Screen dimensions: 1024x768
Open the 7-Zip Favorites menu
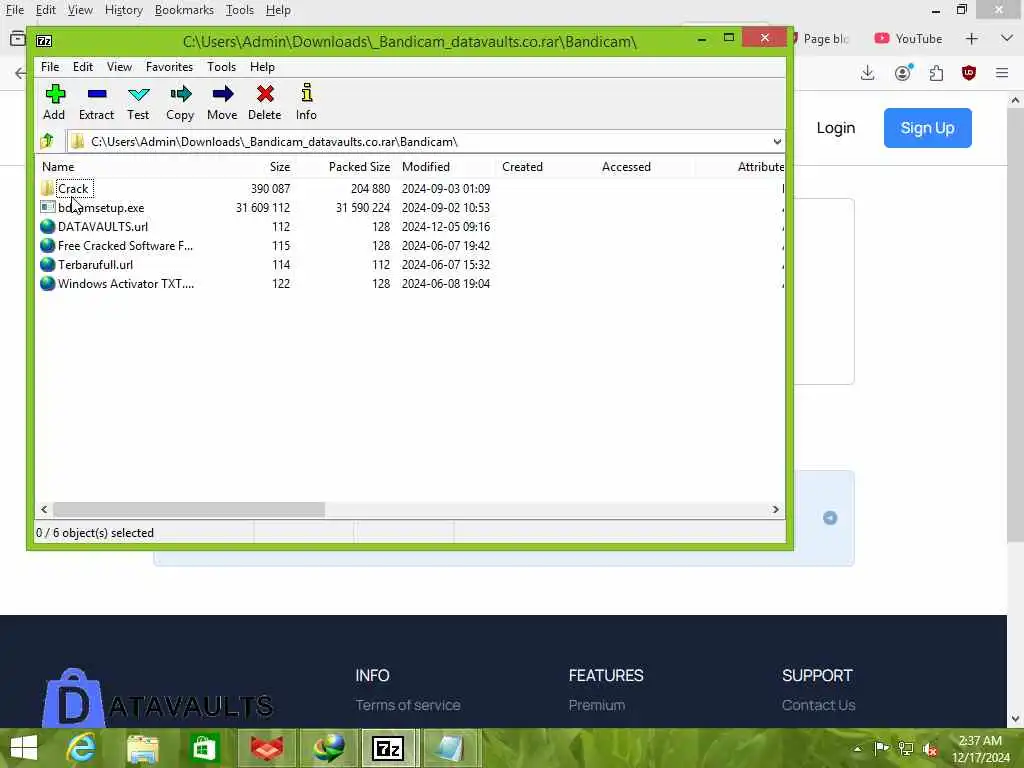point(169,67)
